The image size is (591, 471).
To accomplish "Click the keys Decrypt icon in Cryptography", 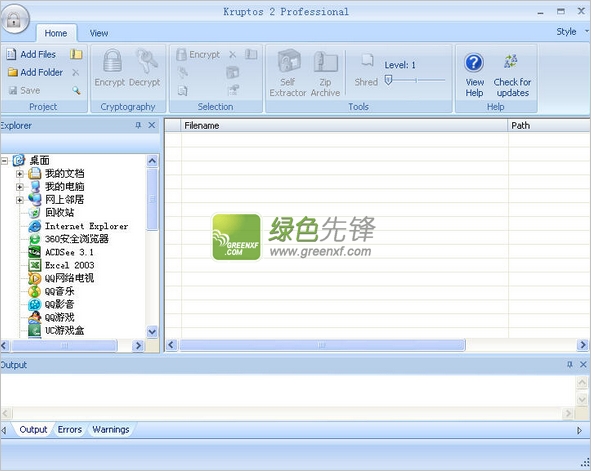I will [147, 60].
